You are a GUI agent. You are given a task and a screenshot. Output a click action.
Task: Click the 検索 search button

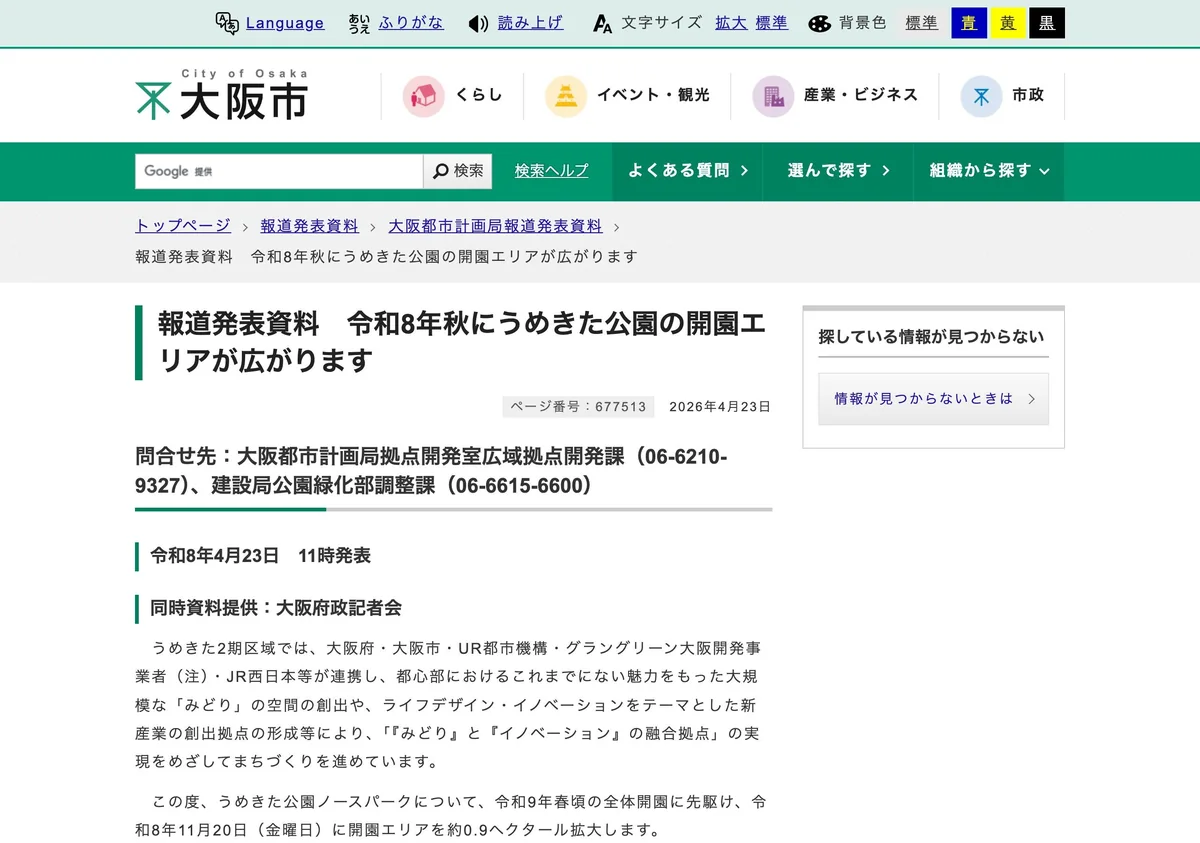pyautogui.click(x=458, y=171)
